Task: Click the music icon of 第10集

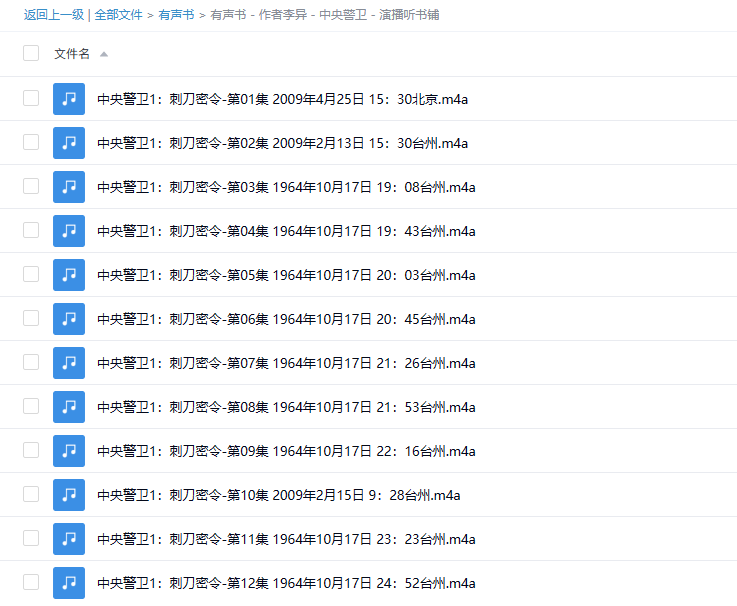Action: (x=69, y=495)
